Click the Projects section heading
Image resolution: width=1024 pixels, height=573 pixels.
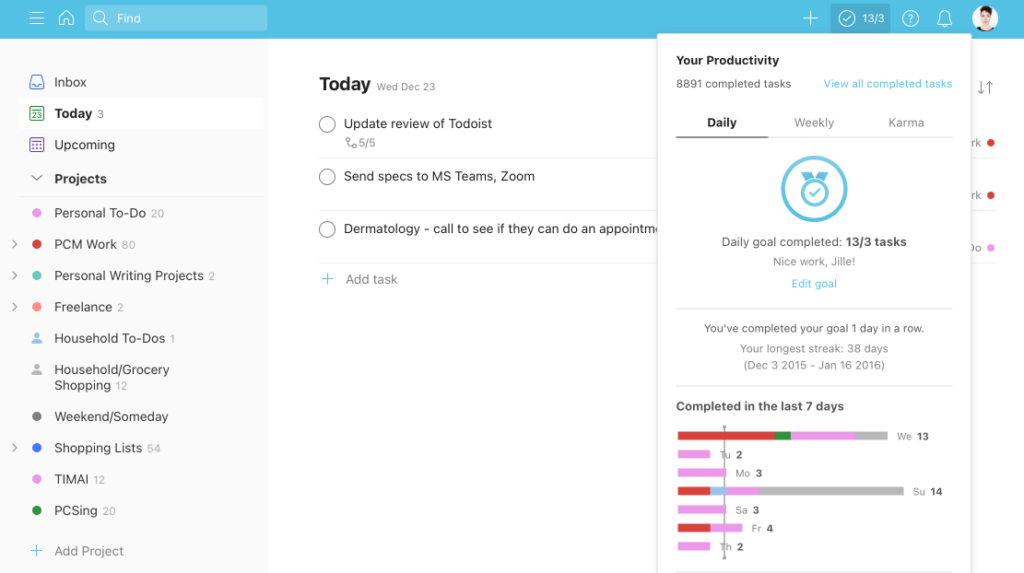pyautogui.click(x=80, y=178)
